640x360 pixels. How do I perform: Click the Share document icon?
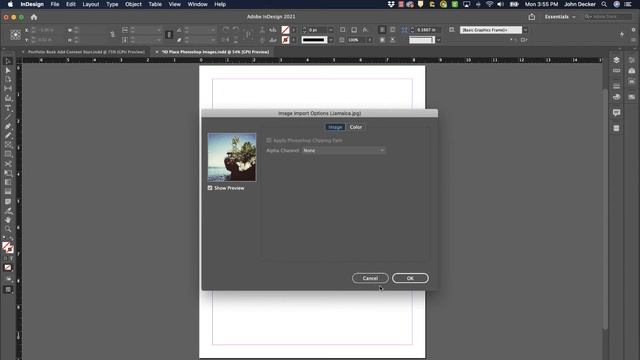point(531,17)
